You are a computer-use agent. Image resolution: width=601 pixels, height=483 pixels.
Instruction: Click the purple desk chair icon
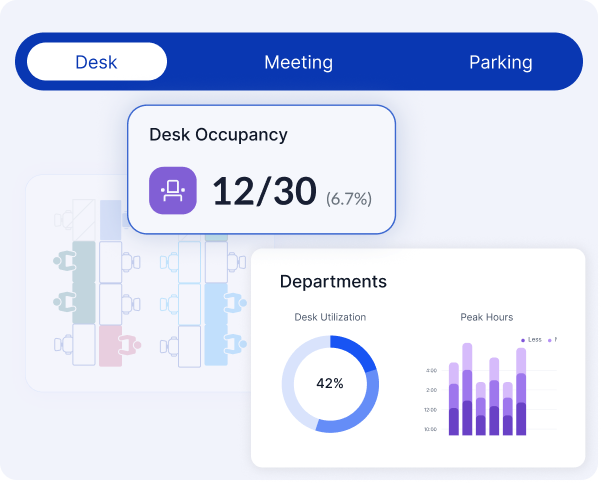(x=173, y=191)
